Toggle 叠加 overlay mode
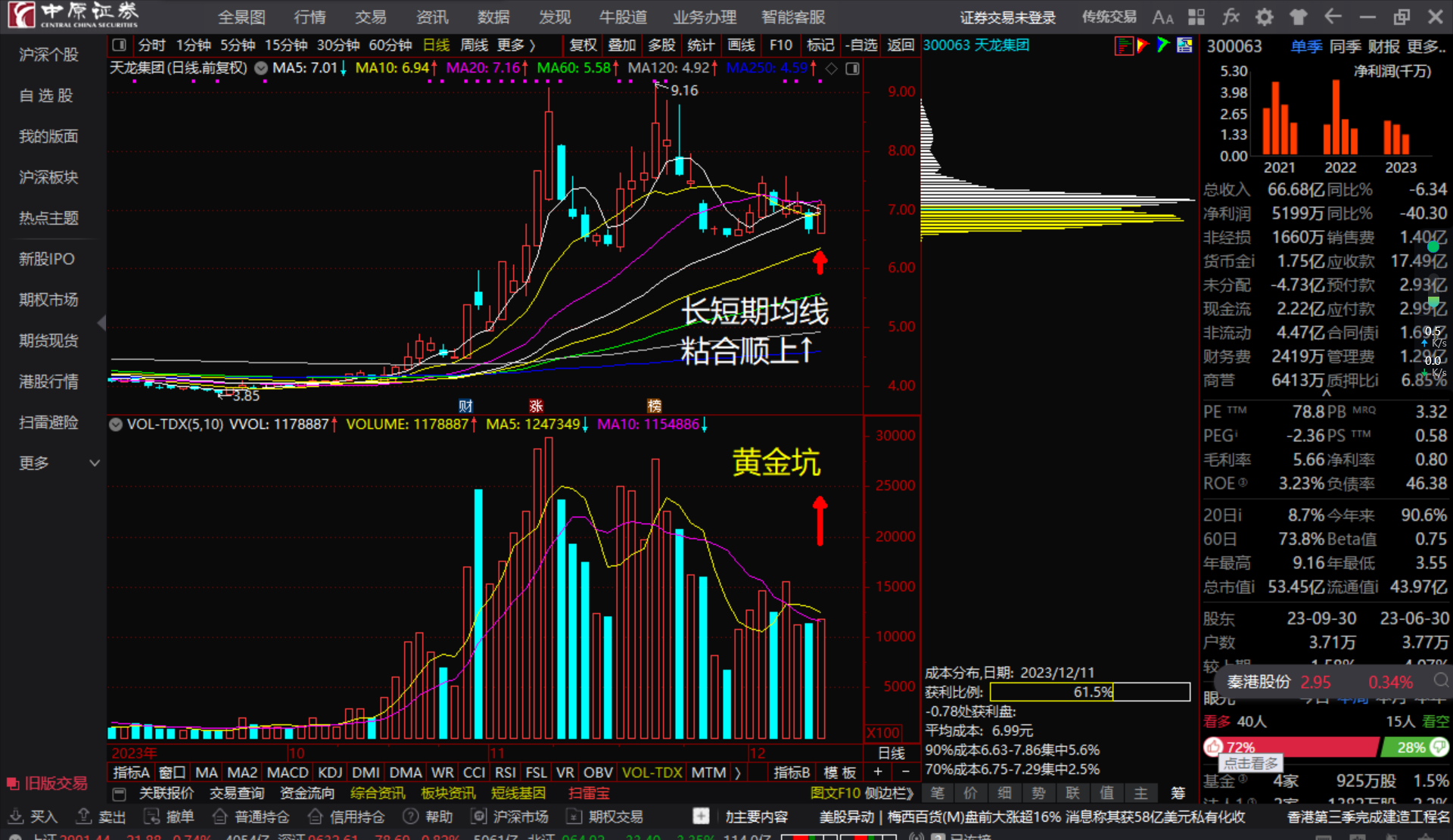Image resolution: width=1453 pixels, height=840 pixels. tap(622, 45)
